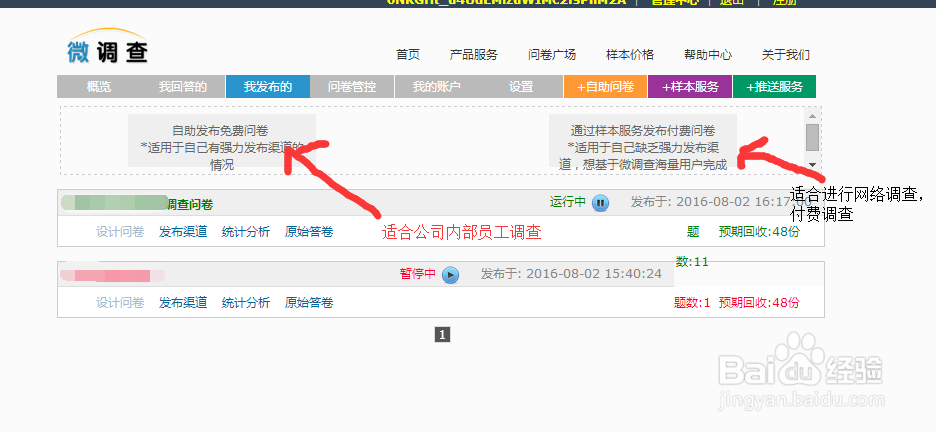Click page number 1 in pagination
This screenshot has height=432, width=936.
coord(442,335)
